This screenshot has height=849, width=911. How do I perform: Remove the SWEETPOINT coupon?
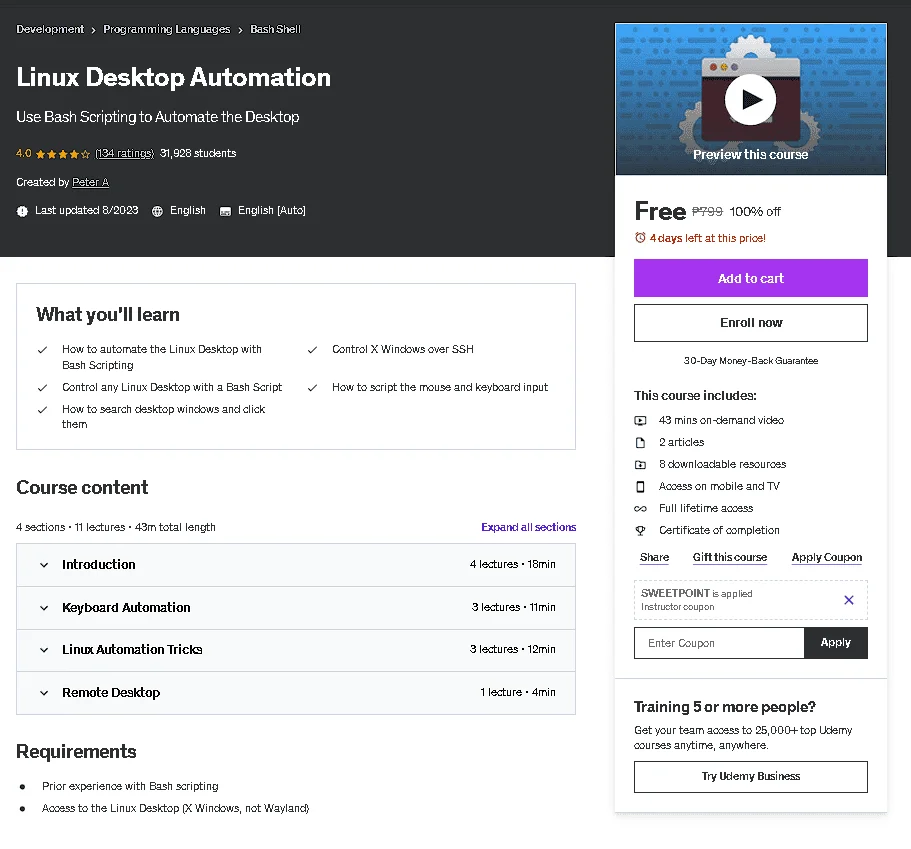pos(849,600)
